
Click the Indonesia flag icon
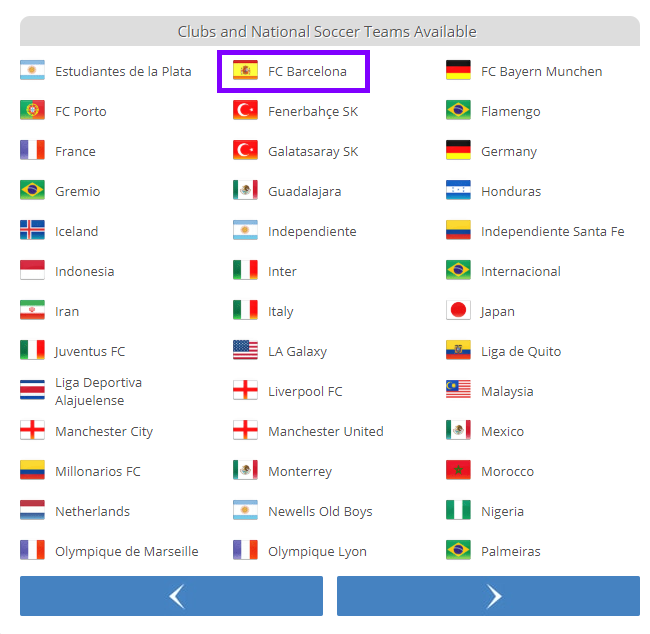click(32, 270)
